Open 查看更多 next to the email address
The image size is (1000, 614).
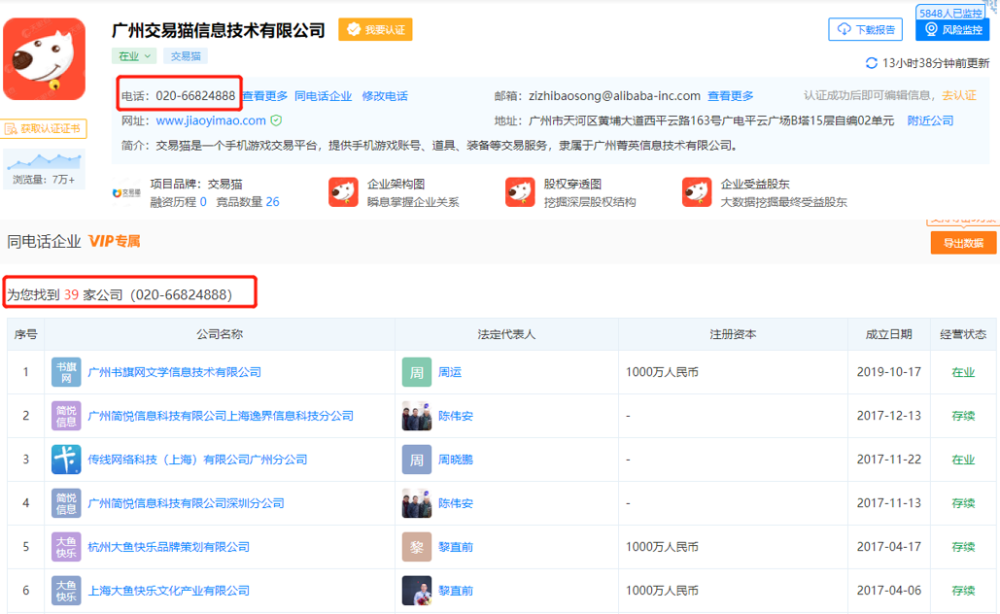click(730, 96)
